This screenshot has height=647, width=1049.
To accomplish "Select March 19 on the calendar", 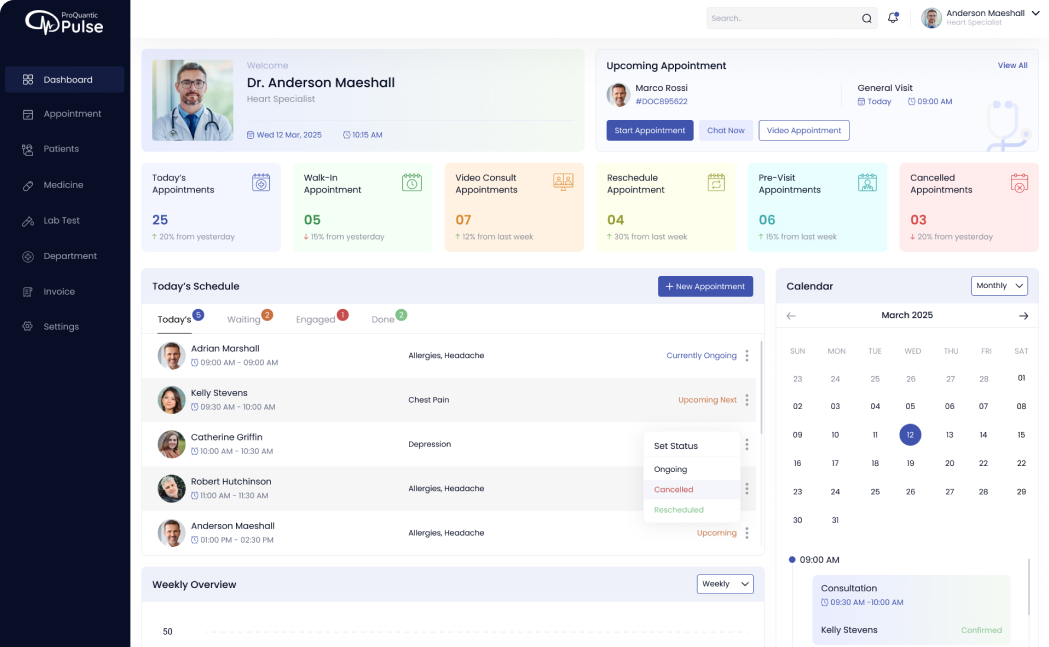I will click(910, 463).
